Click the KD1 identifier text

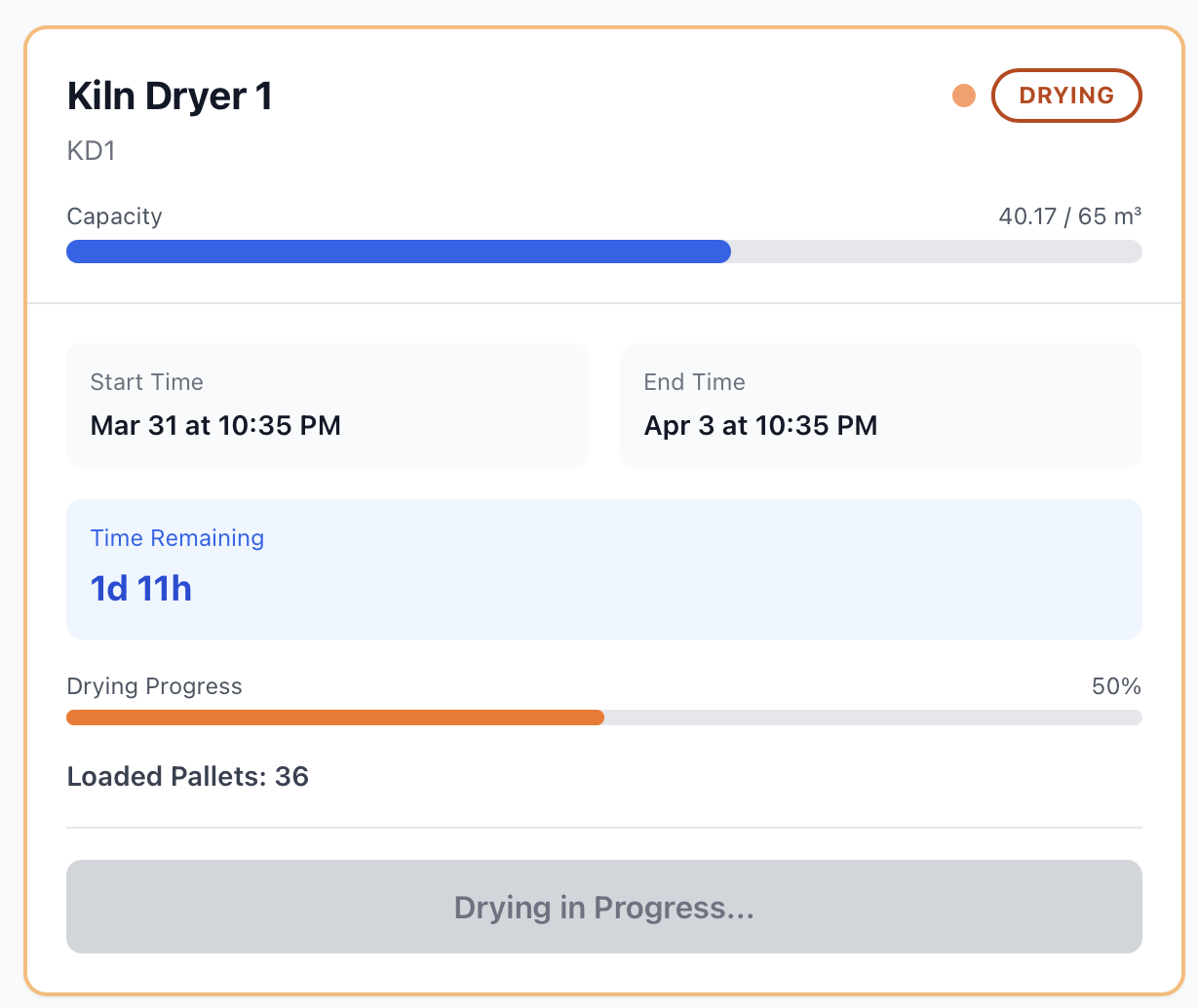91,151
